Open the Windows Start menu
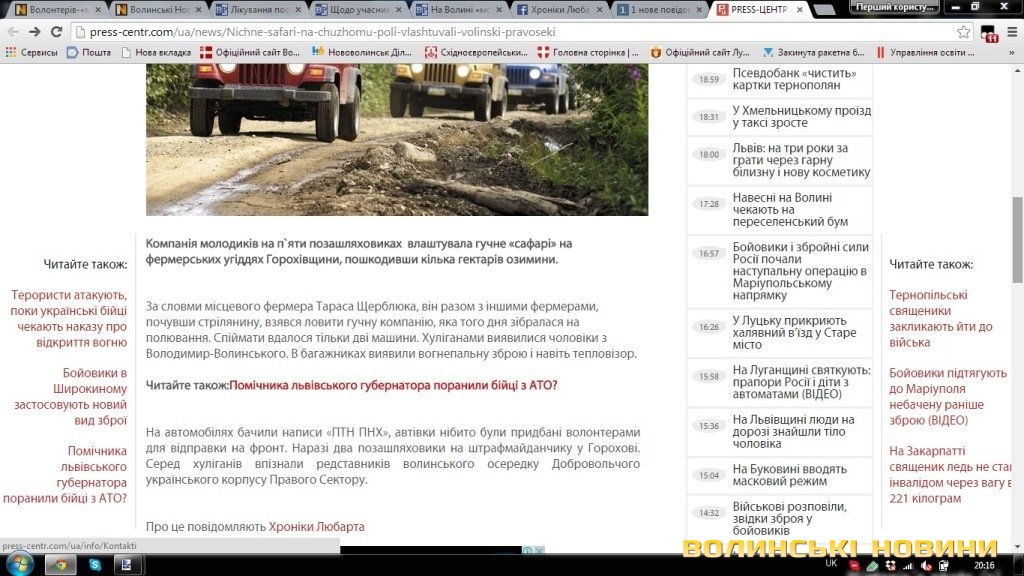The image size is (1024, 576). click(20, 565)
